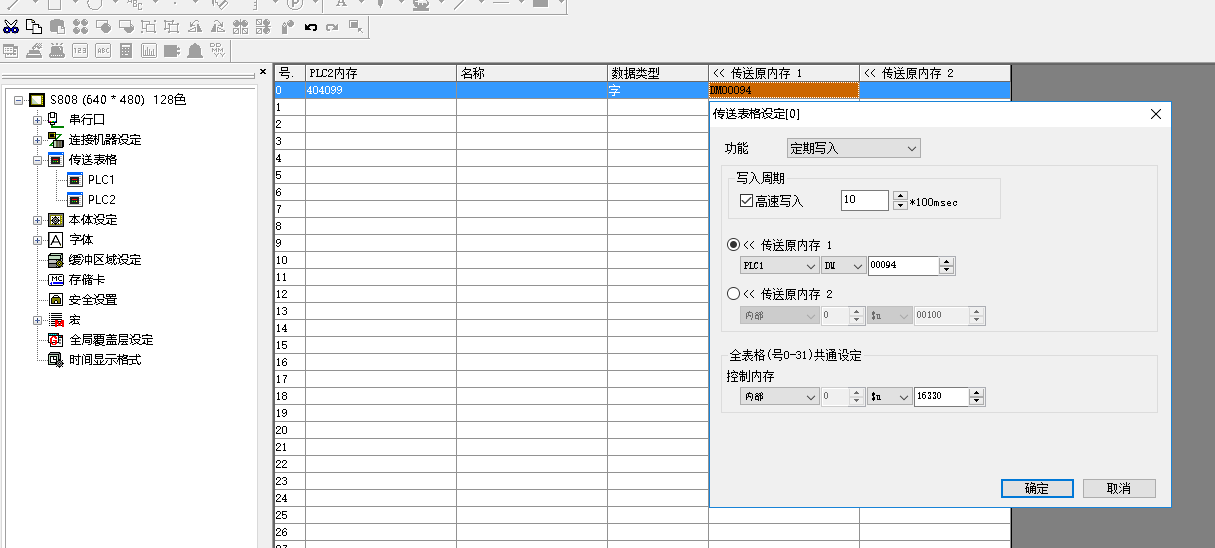This screenshot has width=1215, height=548.
Task: Increase the write cycle value stepper
Action: [x=900, y=196]
